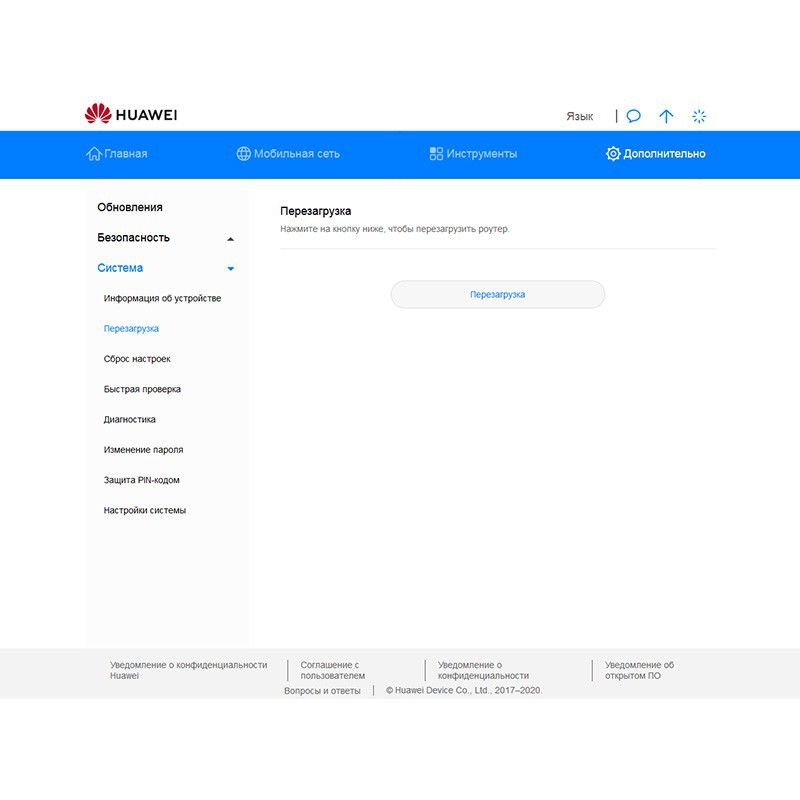The image size is (800, 800).
Task: Select Диагностика in the sidebar
Action: (130, 420)
